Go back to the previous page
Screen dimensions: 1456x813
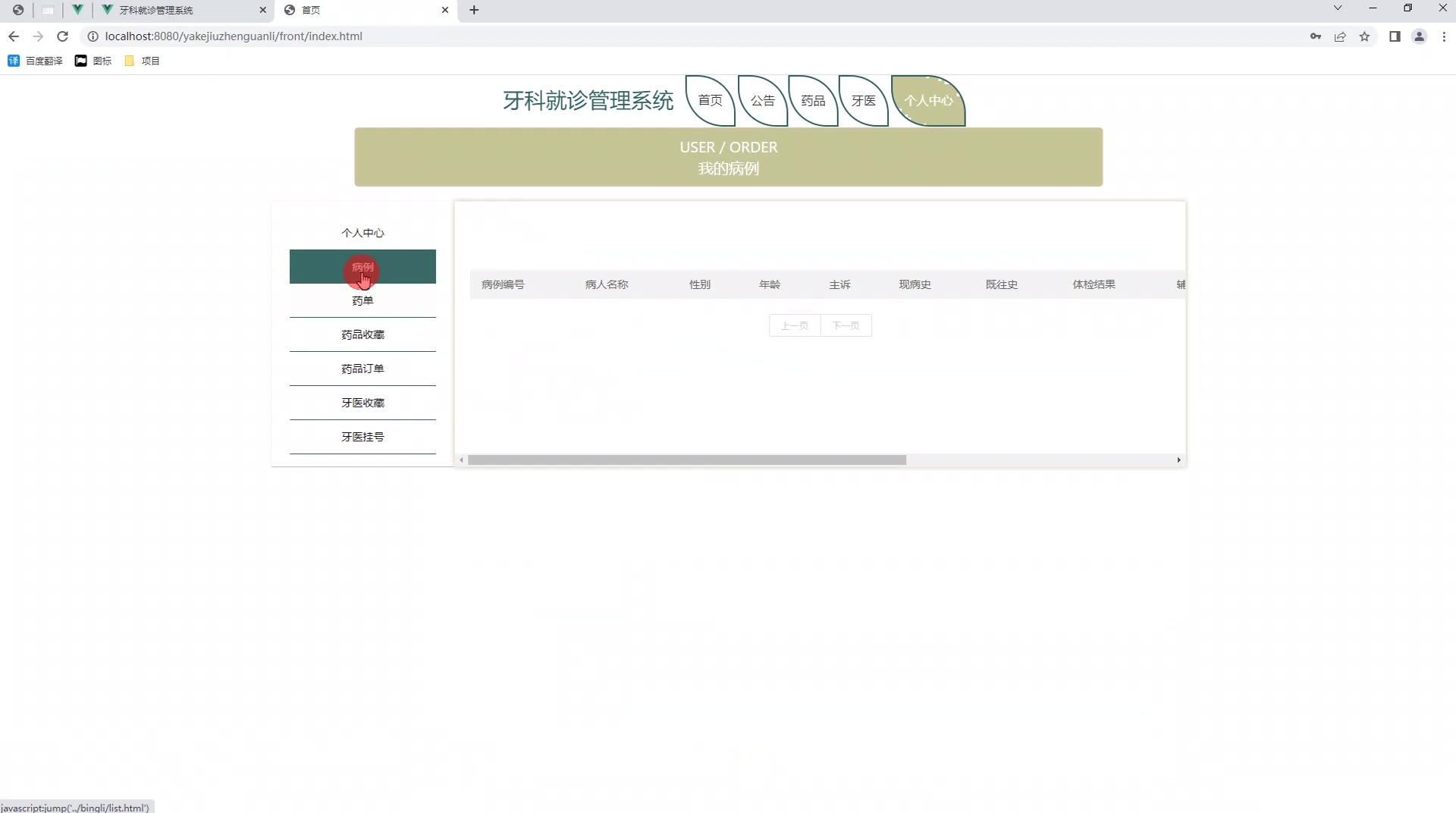(14, 36)
